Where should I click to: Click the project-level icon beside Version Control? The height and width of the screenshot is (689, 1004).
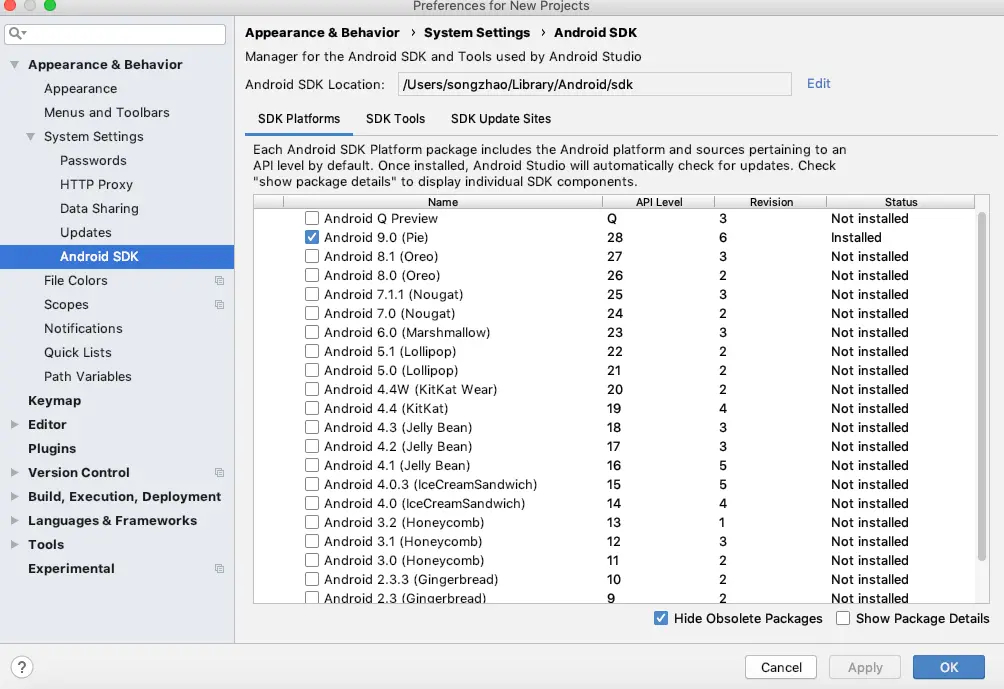(220, 473)
